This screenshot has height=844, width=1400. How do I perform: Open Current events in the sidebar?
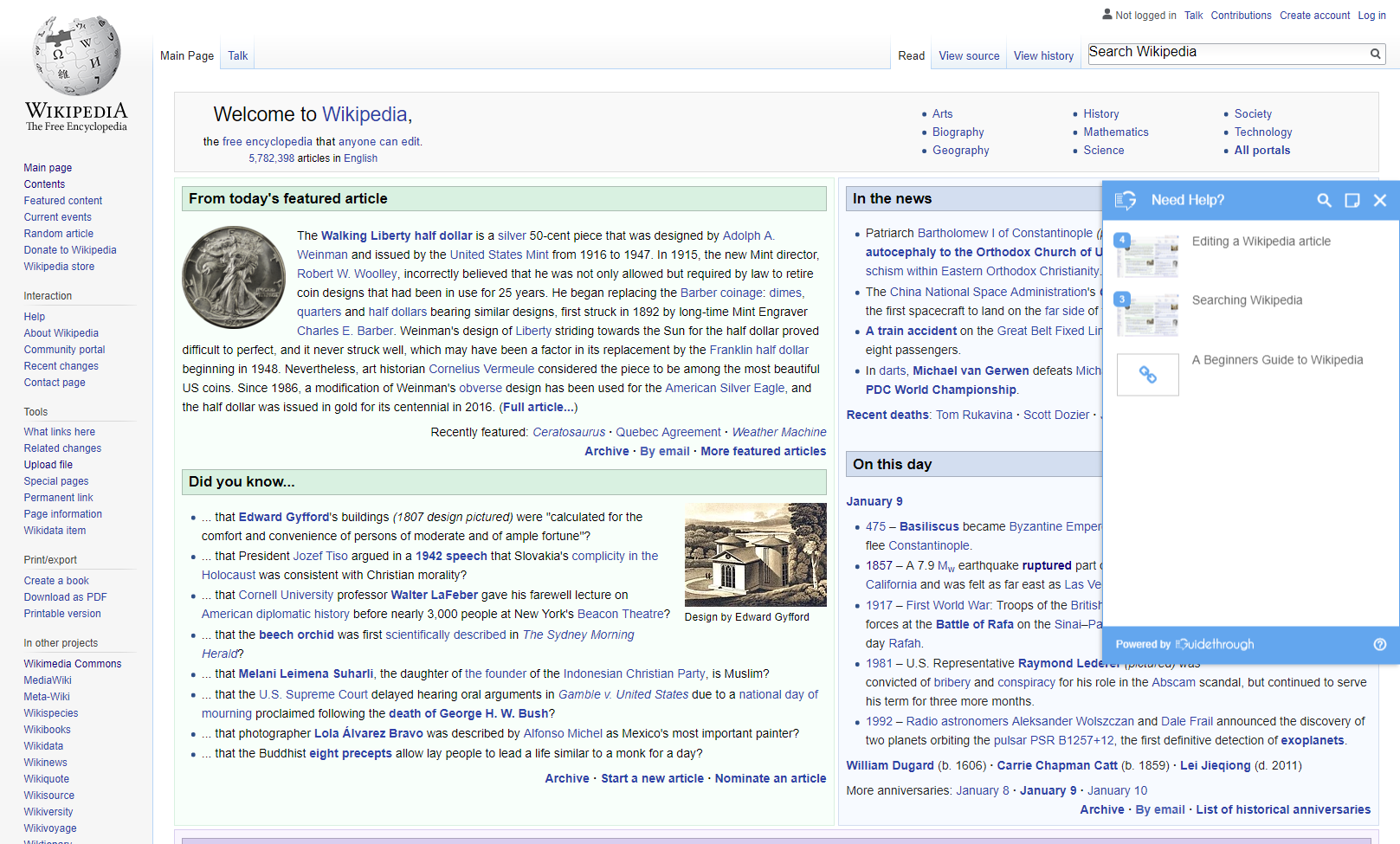(58, 217)
